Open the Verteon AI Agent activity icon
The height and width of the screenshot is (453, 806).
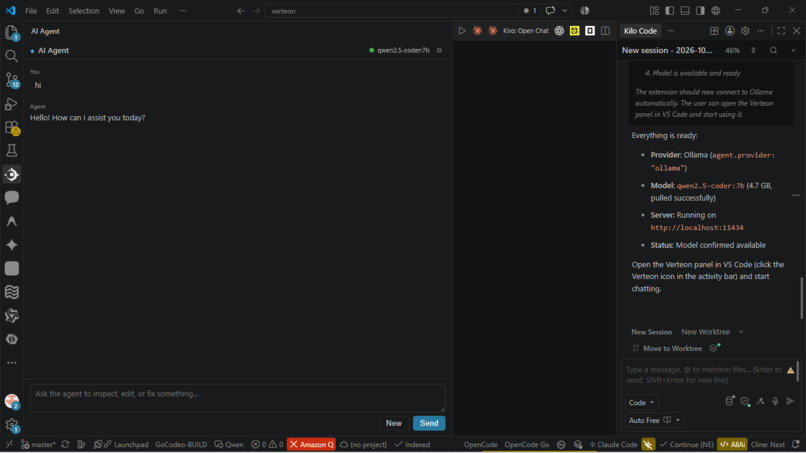11,174
